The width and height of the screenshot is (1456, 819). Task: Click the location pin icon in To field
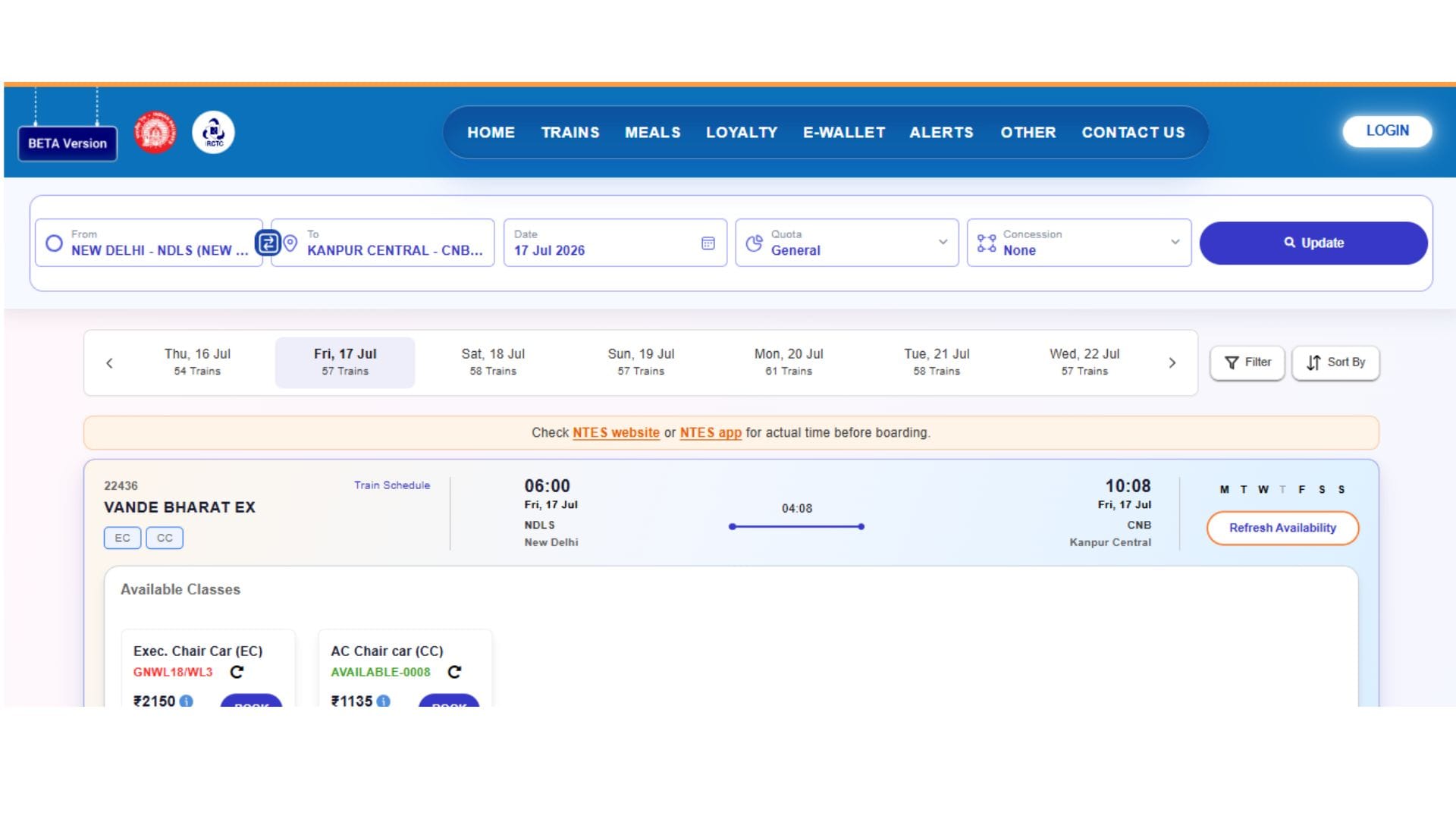coord(290,243)
